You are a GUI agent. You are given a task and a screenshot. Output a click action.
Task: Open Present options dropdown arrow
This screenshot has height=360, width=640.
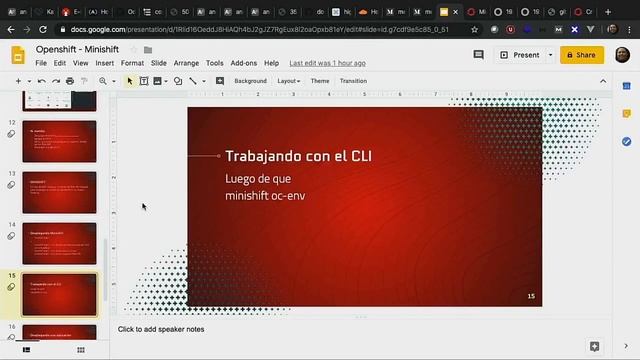550,55
